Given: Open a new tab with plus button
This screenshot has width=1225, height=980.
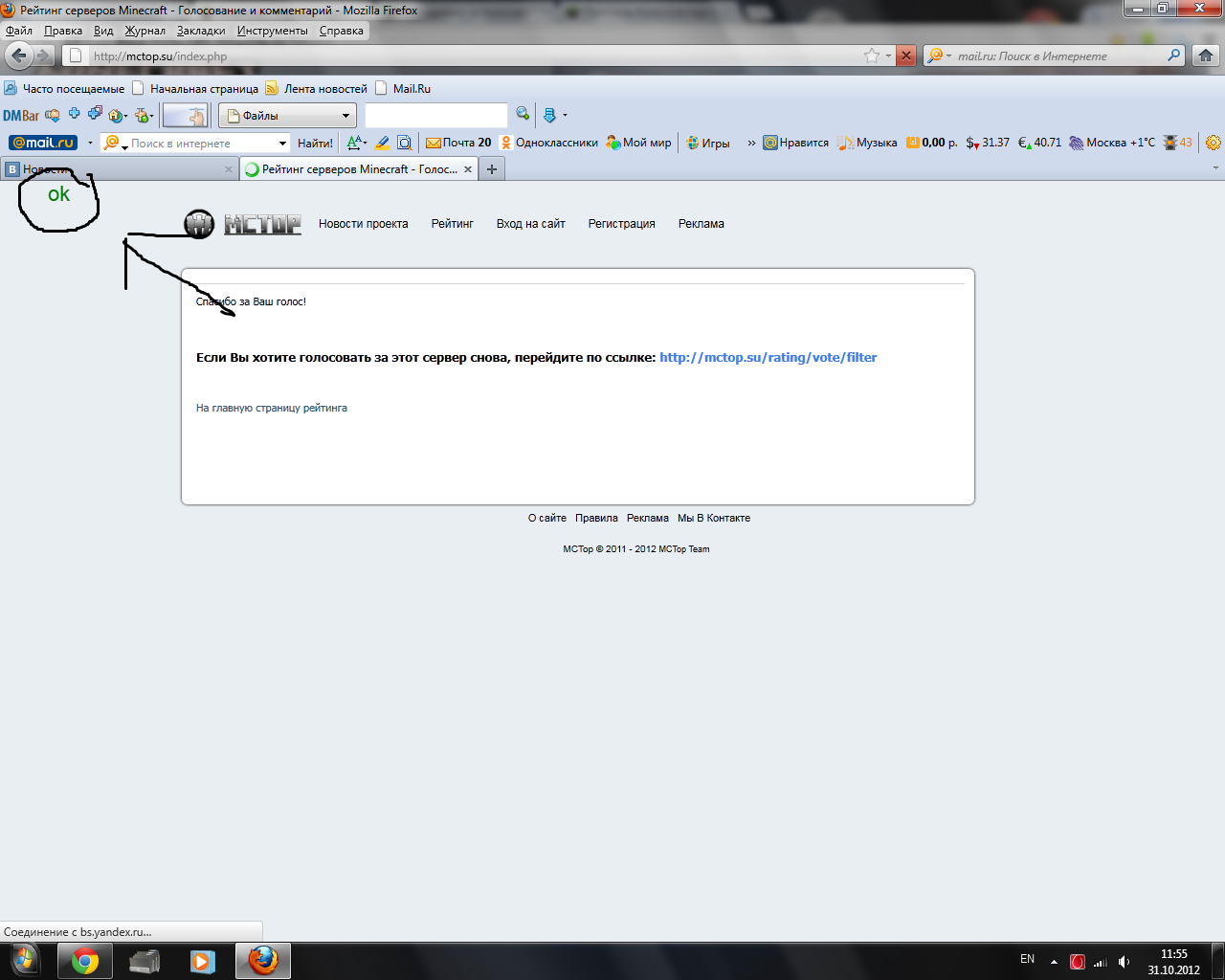Looking at the screenshot, I should tap(492, 169).
